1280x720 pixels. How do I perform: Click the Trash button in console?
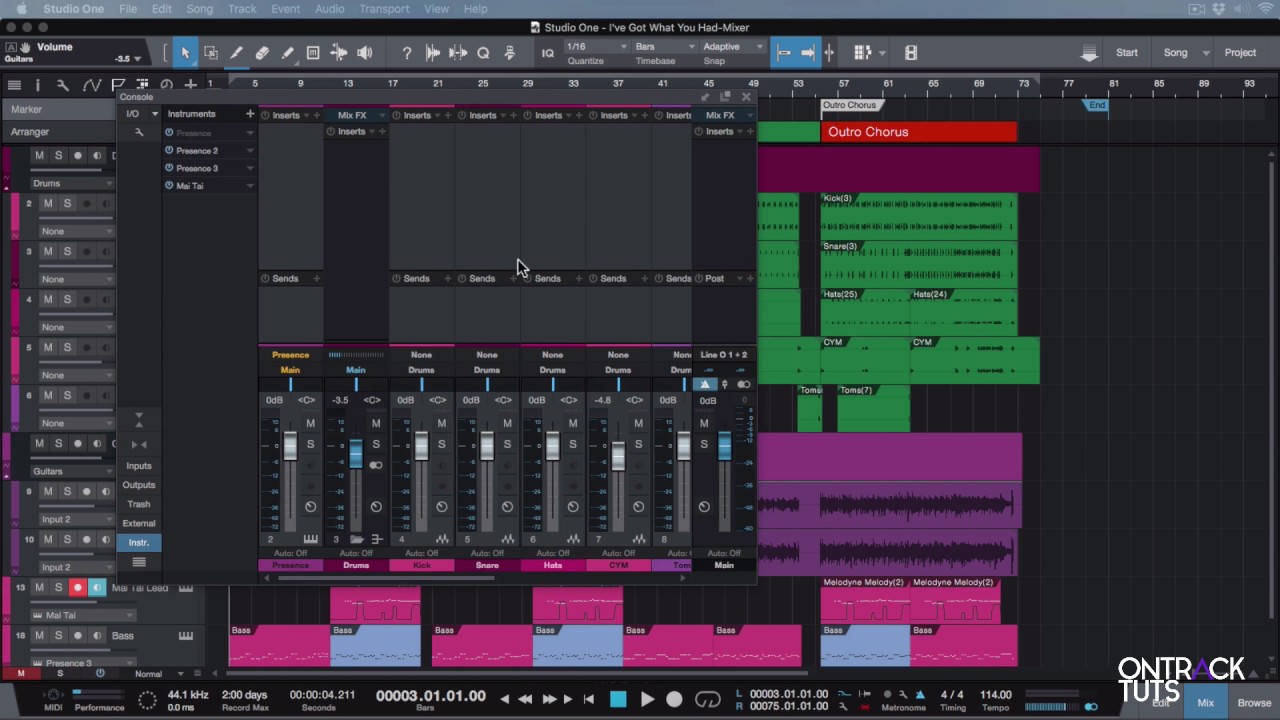click(139, 504)
